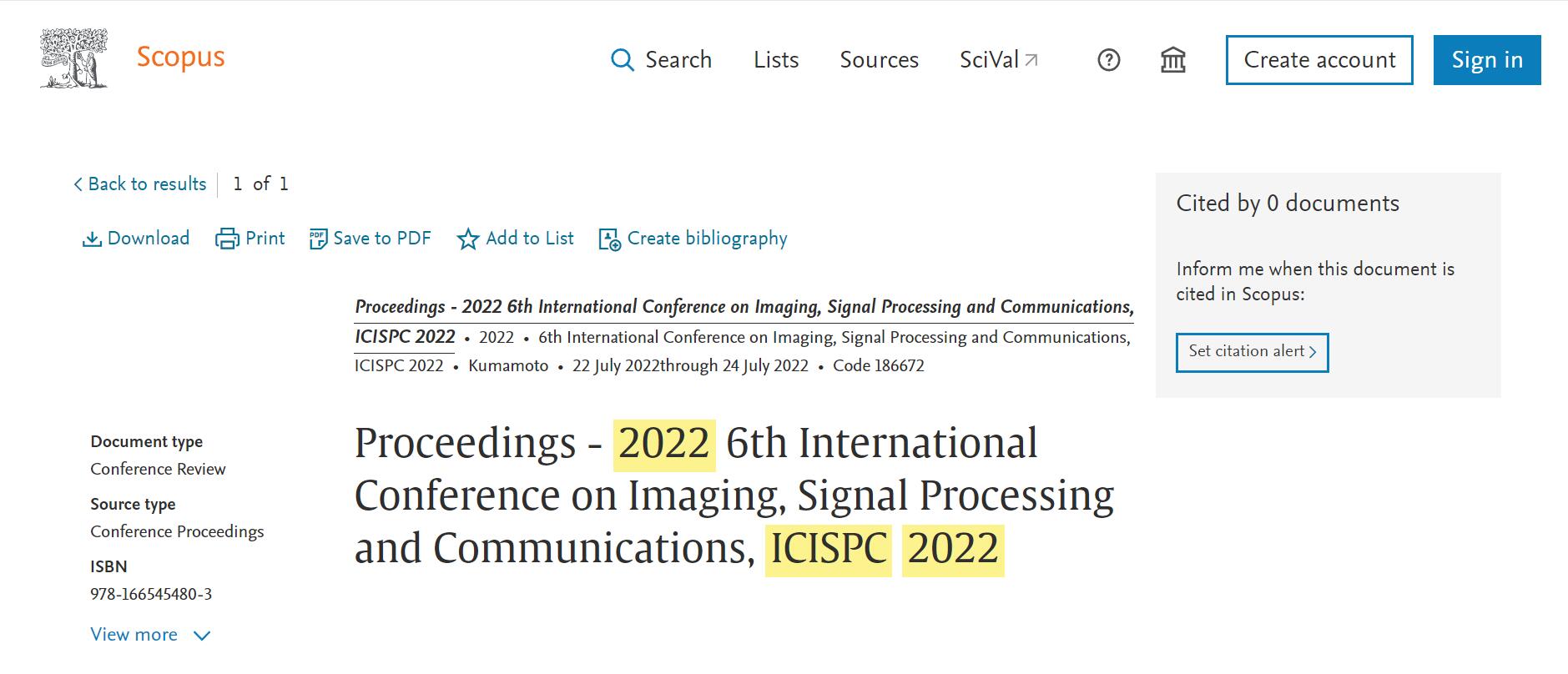
Task: Open the SciVal external link
Action: pyautogui.click(x=999, y=60)
